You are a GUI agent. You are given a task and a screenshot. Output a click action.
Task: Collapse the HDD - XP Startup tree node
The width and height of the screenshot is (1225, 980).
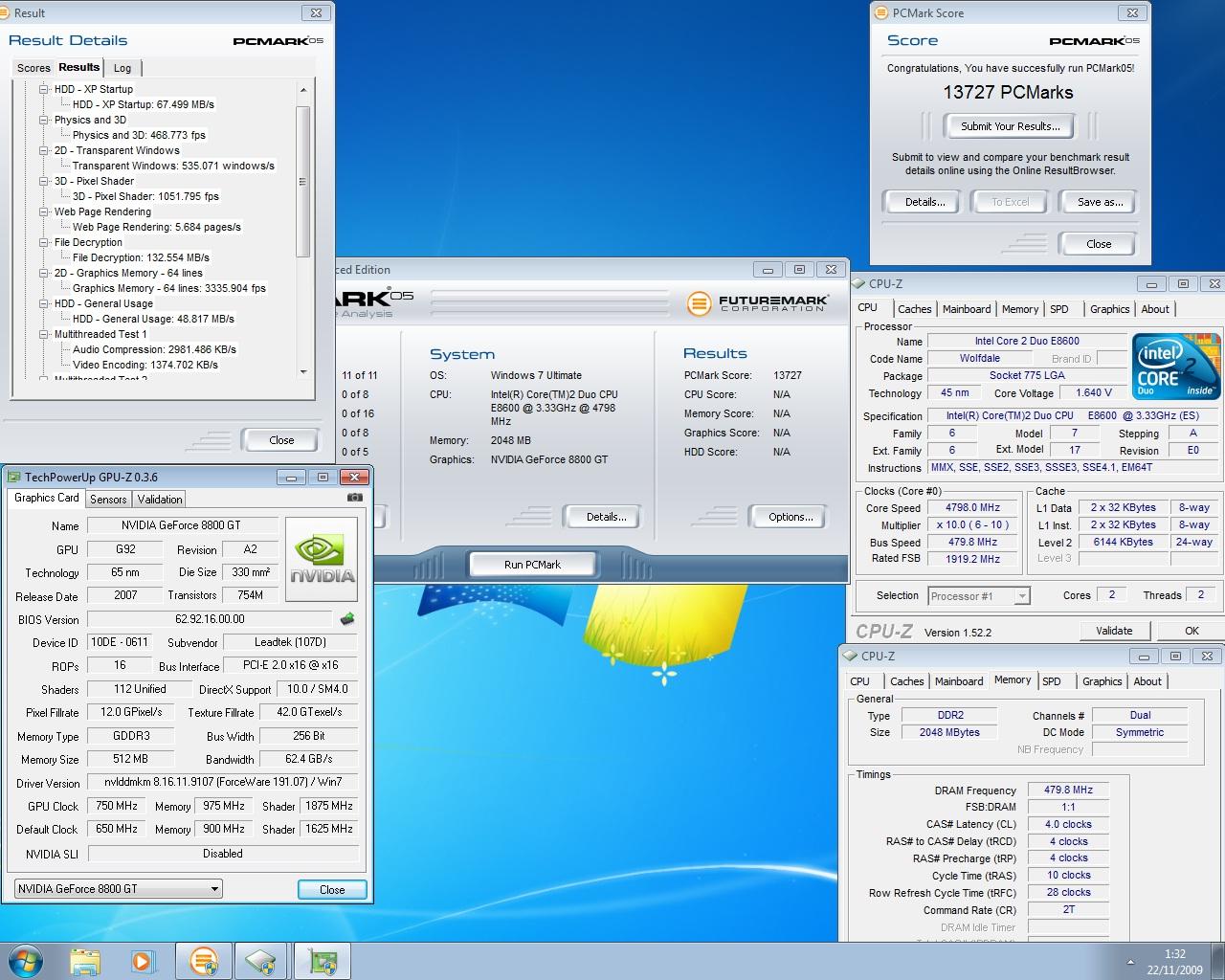tap(44, 89)
